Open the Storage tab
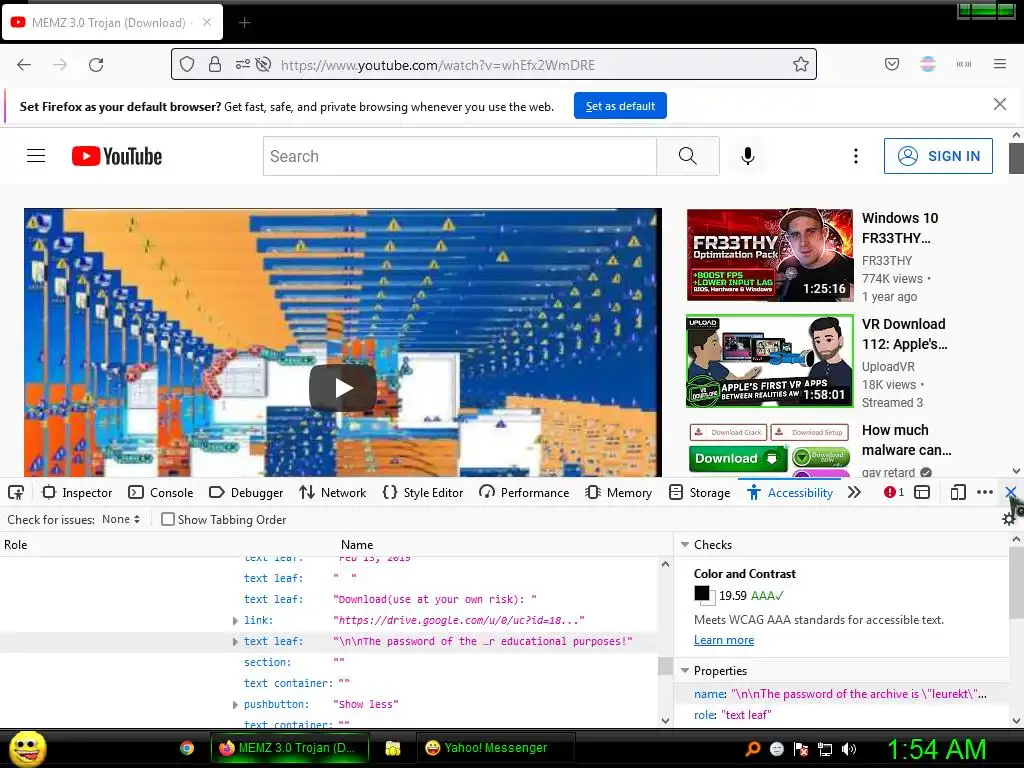 point(699,492)
